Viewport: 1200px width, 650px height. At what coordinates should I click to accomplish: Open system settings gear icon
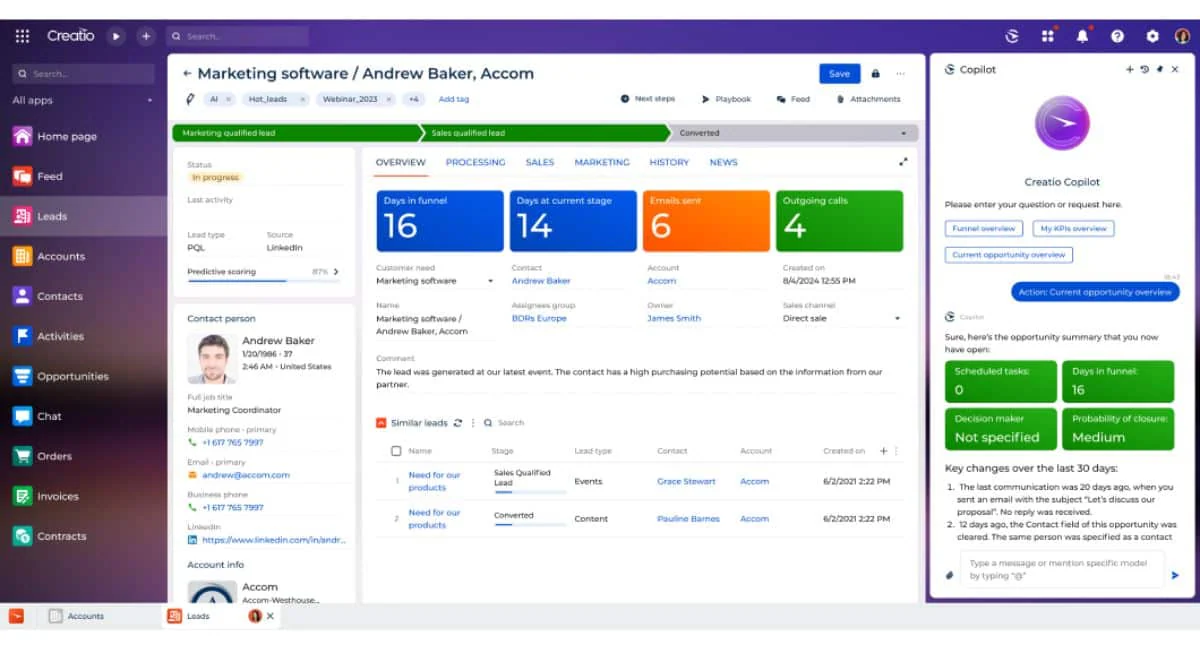1152,36
